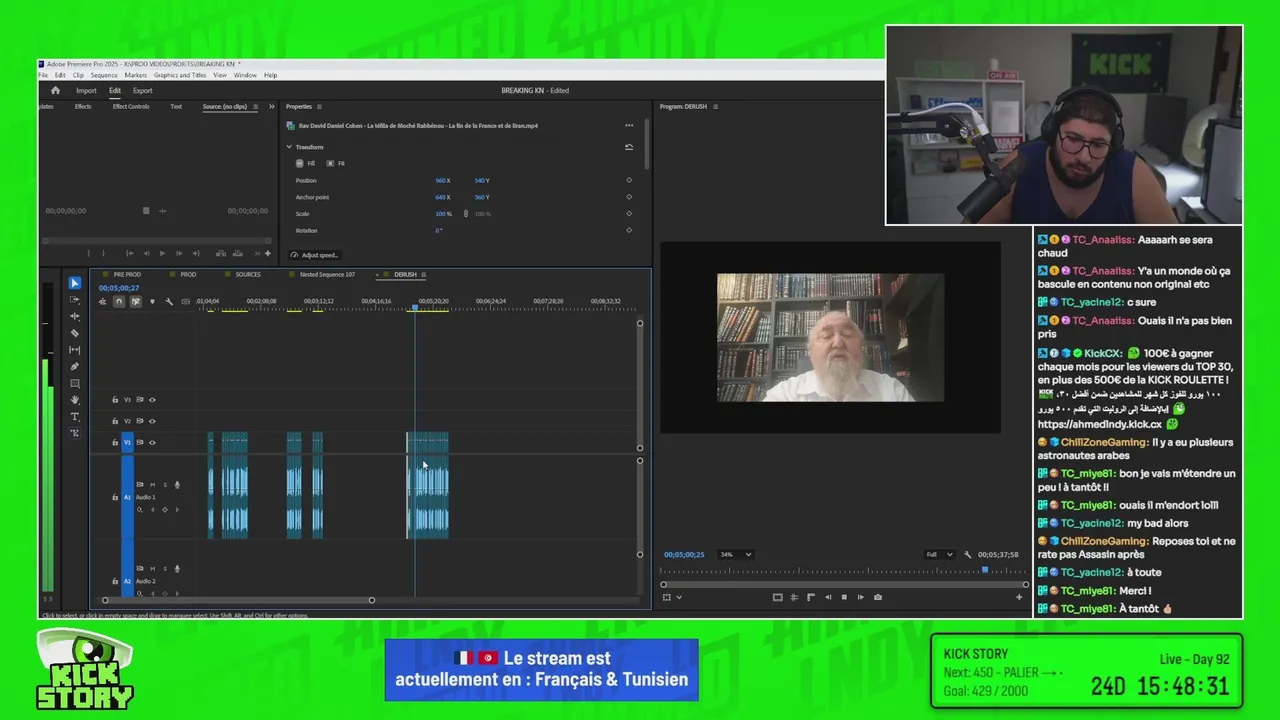Open the Sequence menu
Image resolution: width=1280 pixels, height=720 pixels.
coord(104,75)
